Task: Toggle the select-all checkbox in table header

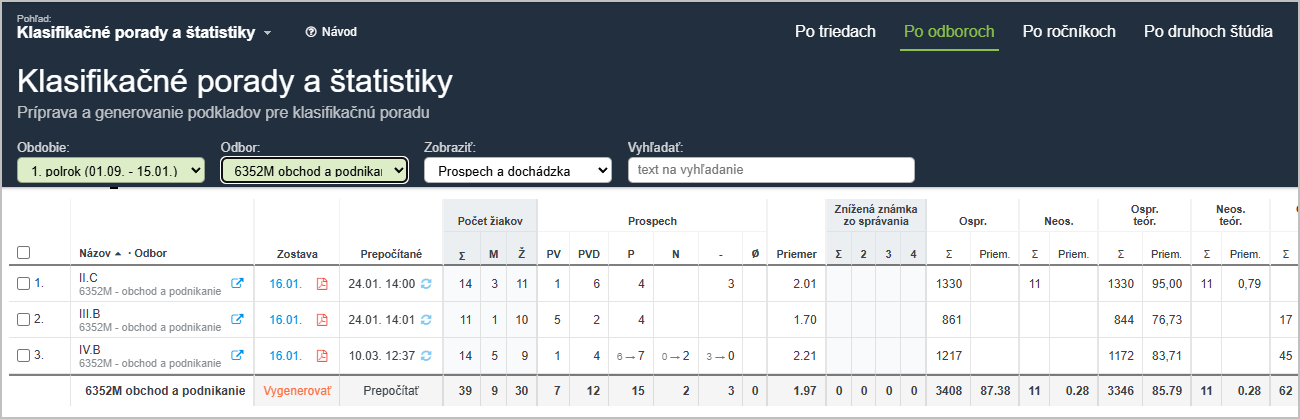Action: coord(24,253)
